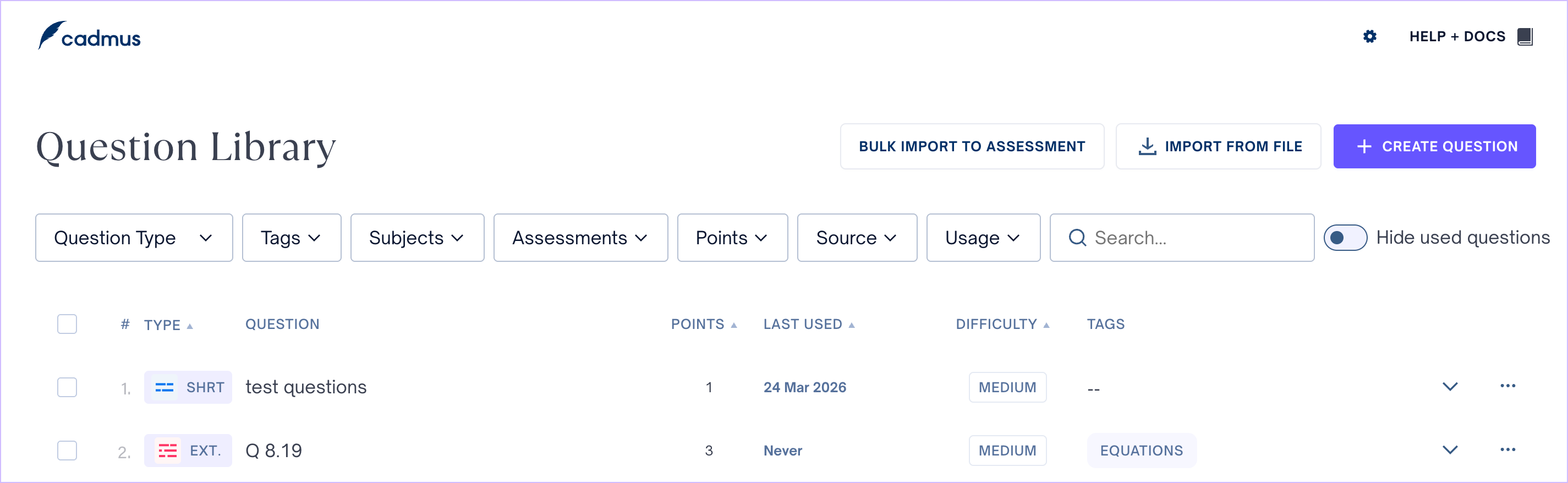The height and width of the screenshot is (483, 1568).
Task: Select the checkbox for test questions row
Action: click(67, 387)
